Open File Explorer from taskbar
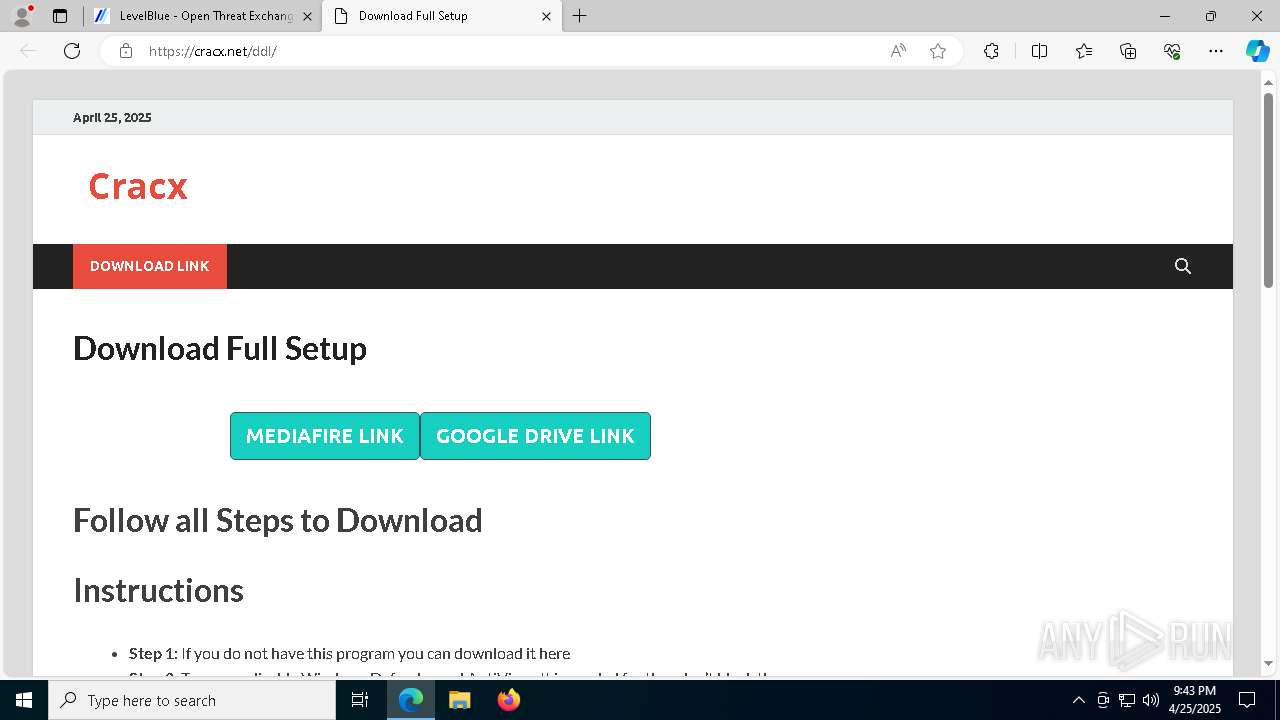 [x=459, y=700]
